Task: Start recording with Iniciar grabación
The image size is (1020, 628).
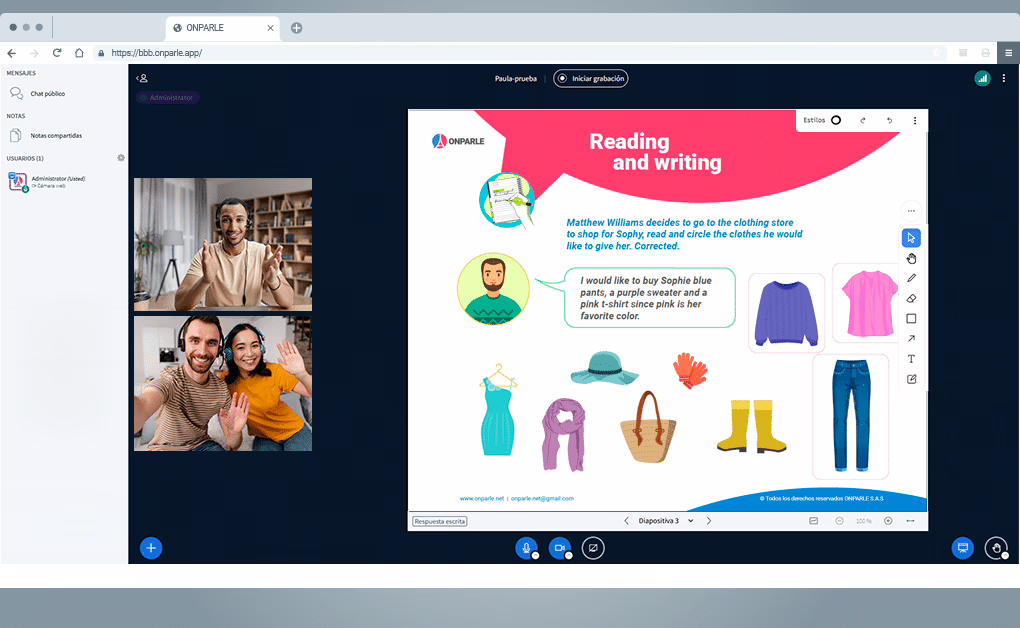Action: pyautogui.click(x=591, y=78)
